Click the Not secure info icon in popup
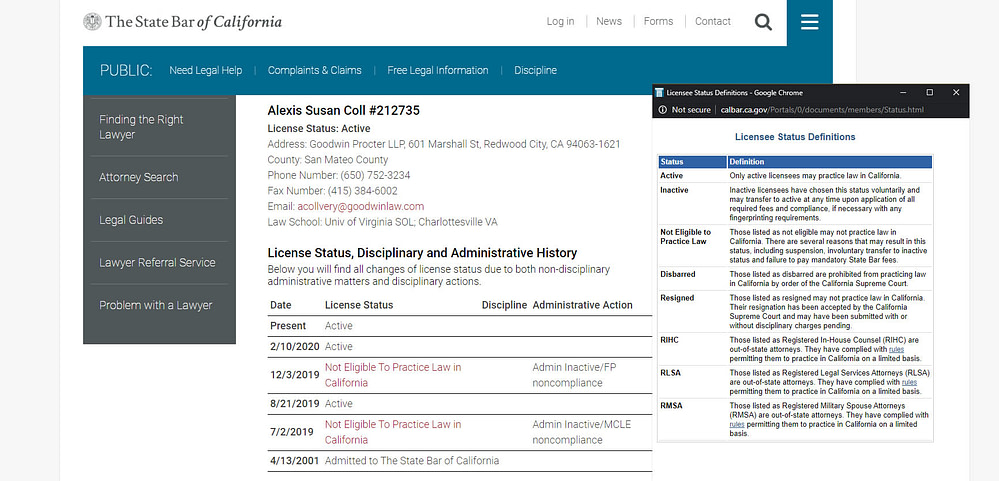This screenshot has height=481, width=999. tap(663, 110)
